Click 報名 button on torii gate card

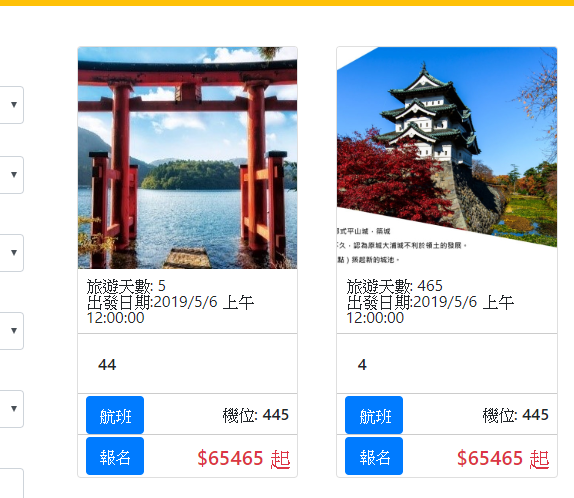115,456
